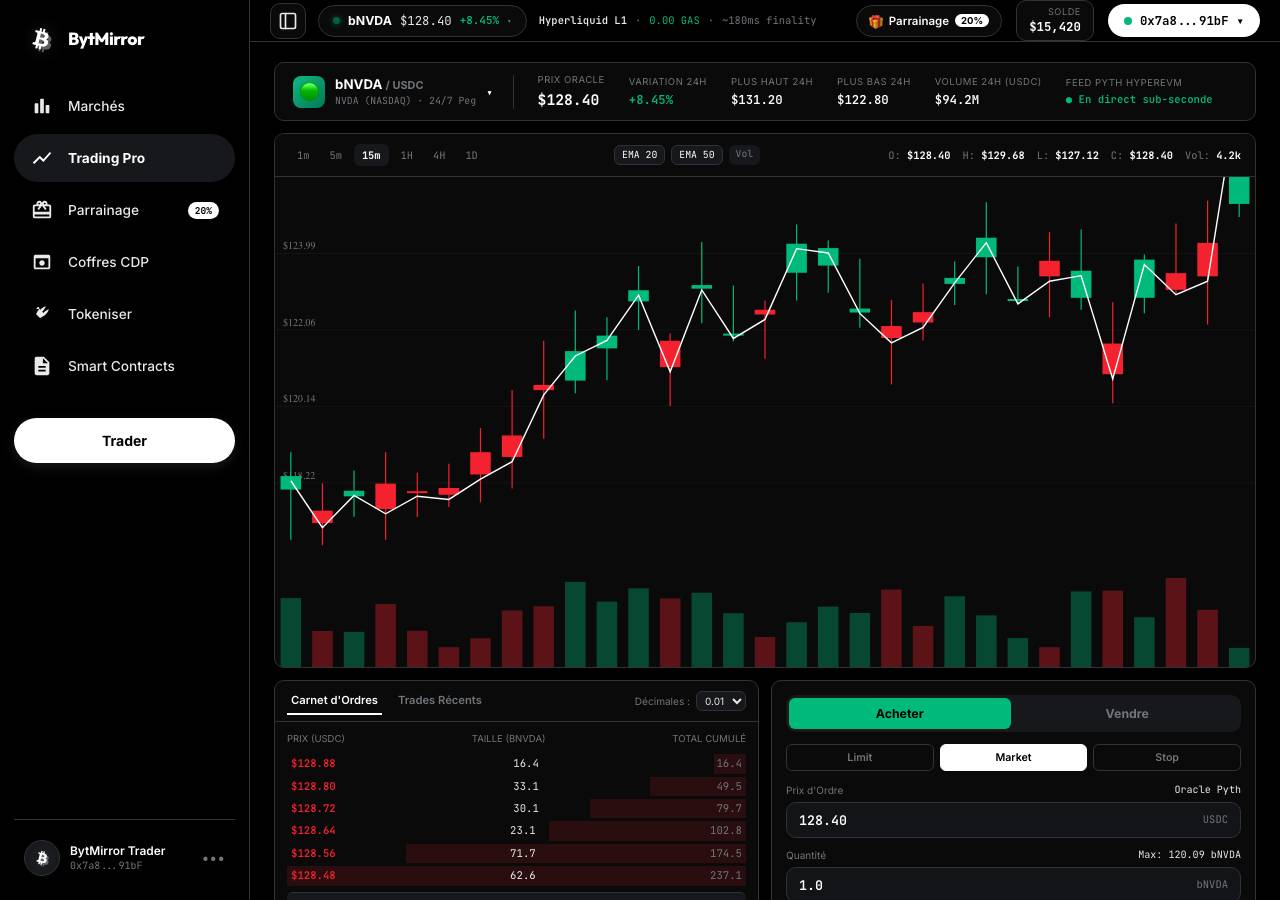Select the 1D timeframe
This screenshot has height=900, width=1280.
(x=472, y=155)
